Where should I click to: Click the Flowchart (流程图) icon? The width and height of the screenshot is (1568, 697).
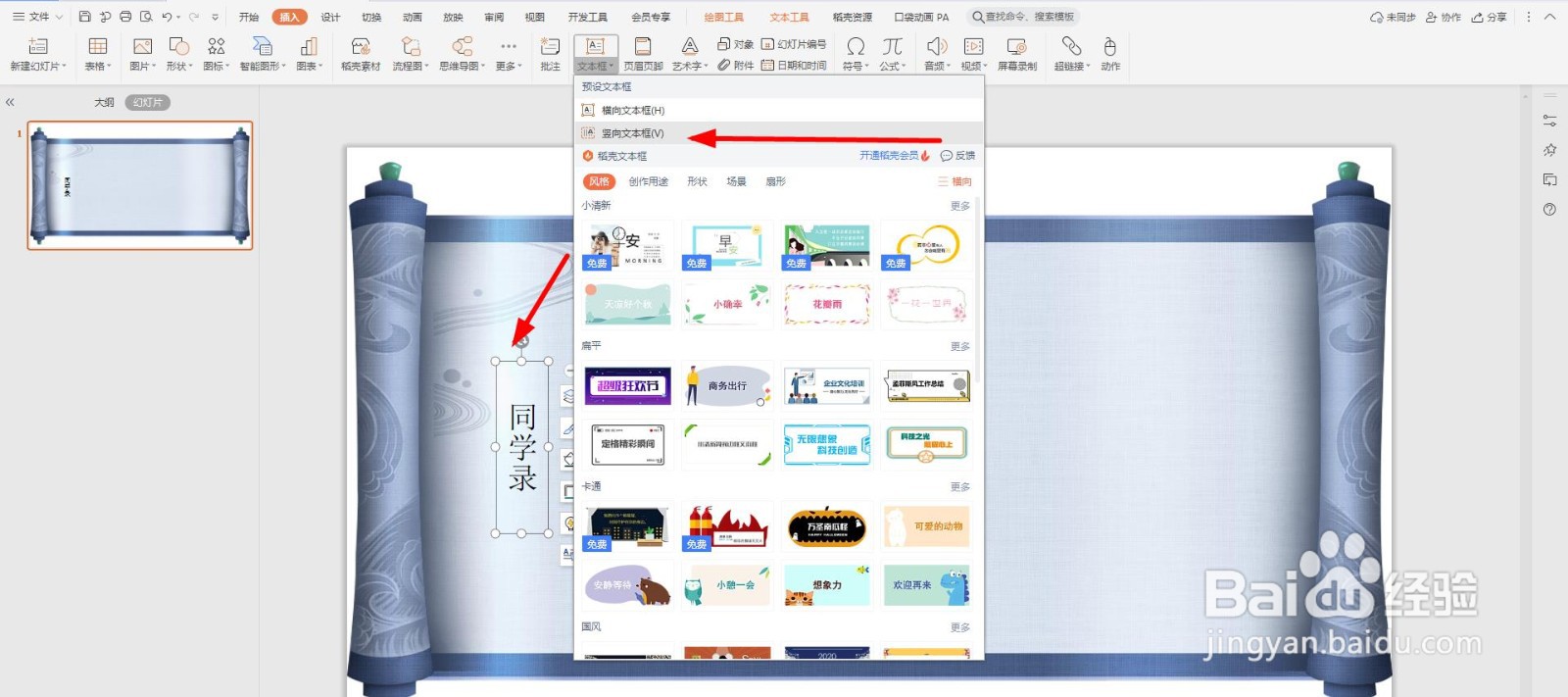411,46
